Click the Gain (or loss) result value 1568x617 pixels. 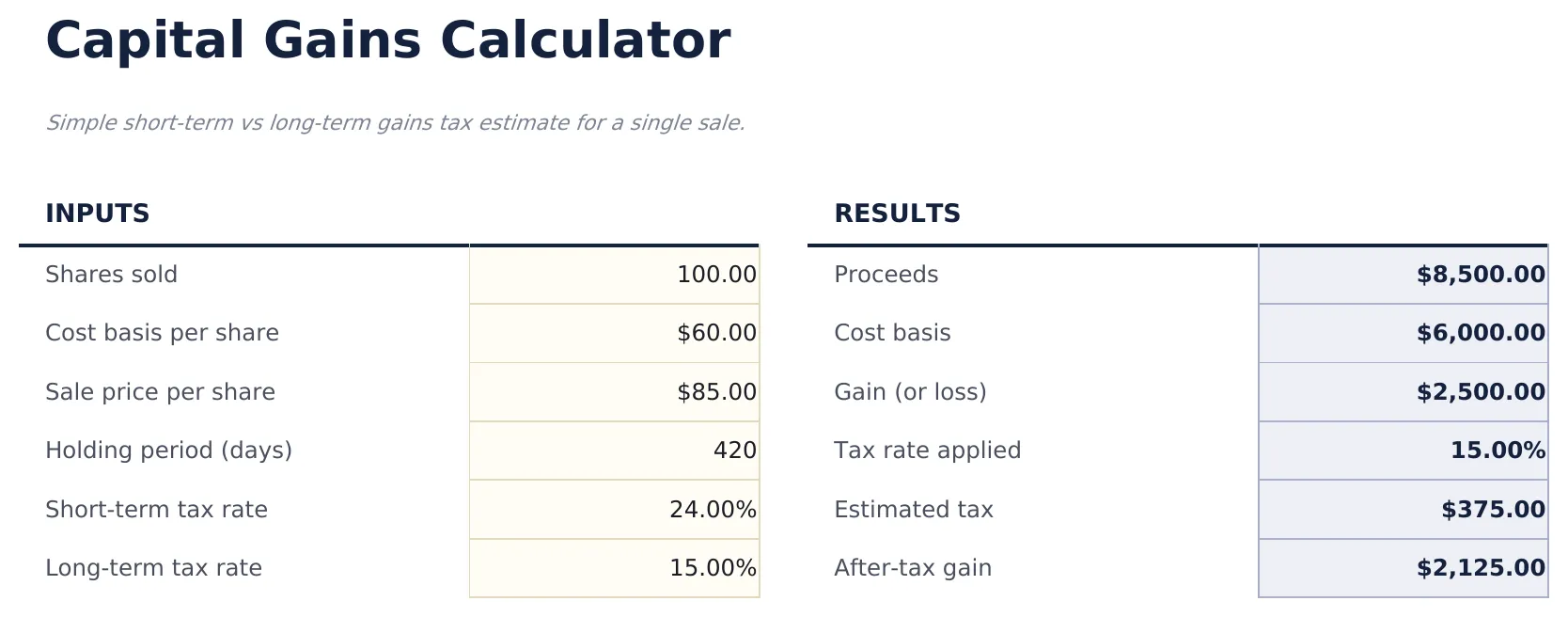[1403, 392]
